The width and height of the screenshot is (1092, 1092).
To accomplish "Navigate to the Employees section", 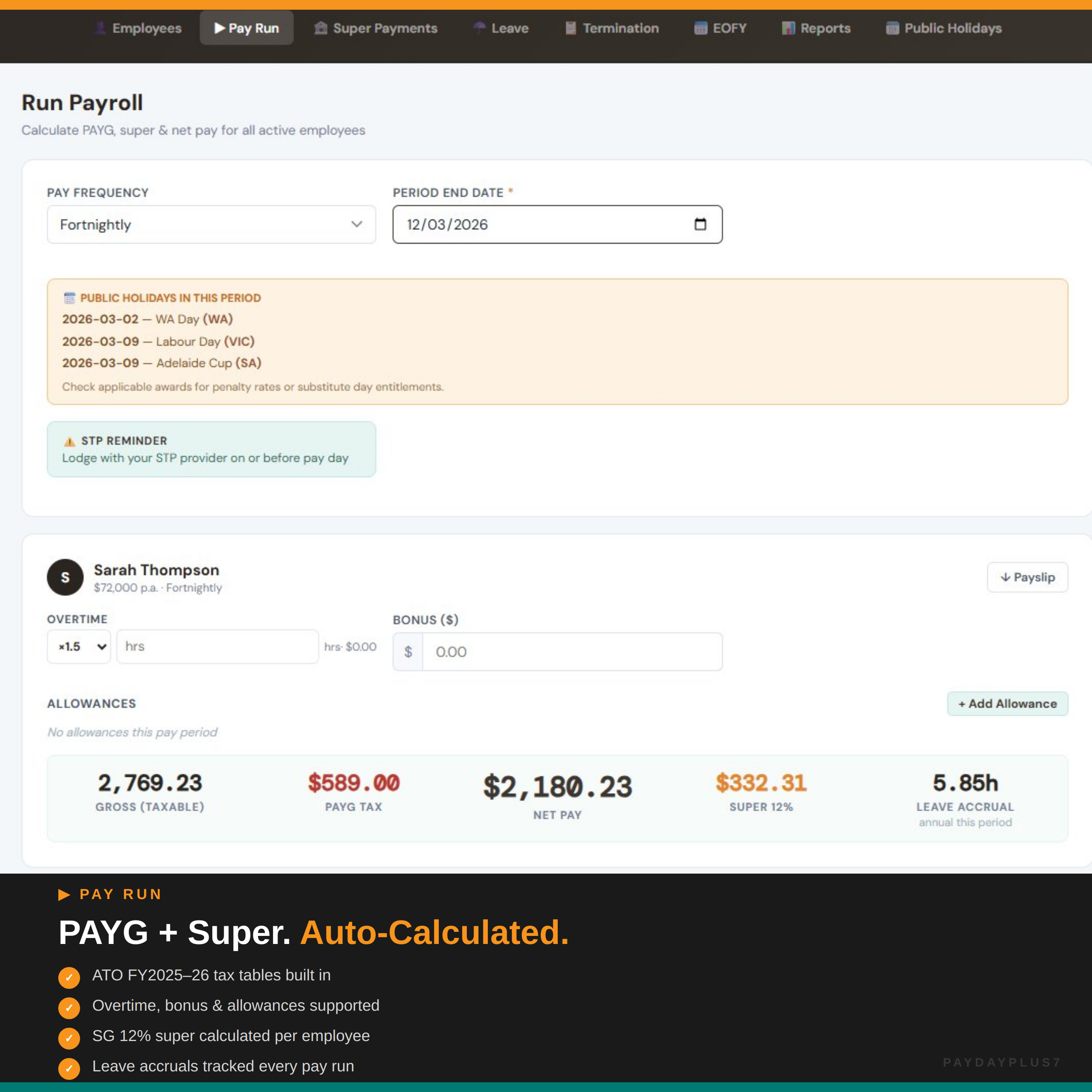I will (x=138, y=28).
